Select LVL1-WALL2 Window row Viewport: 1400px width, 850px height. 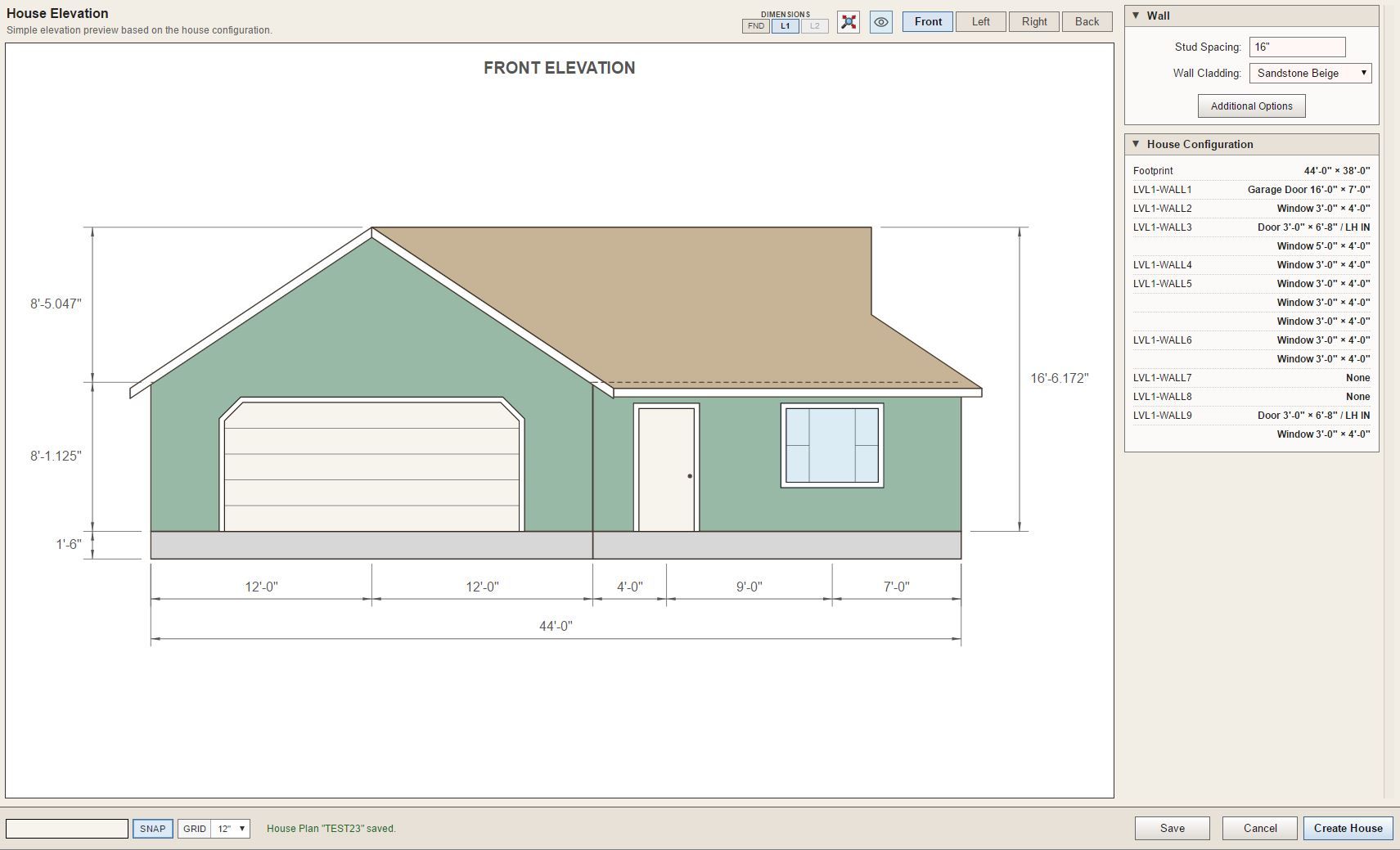pyautogui.click(x=1251, y=209)
